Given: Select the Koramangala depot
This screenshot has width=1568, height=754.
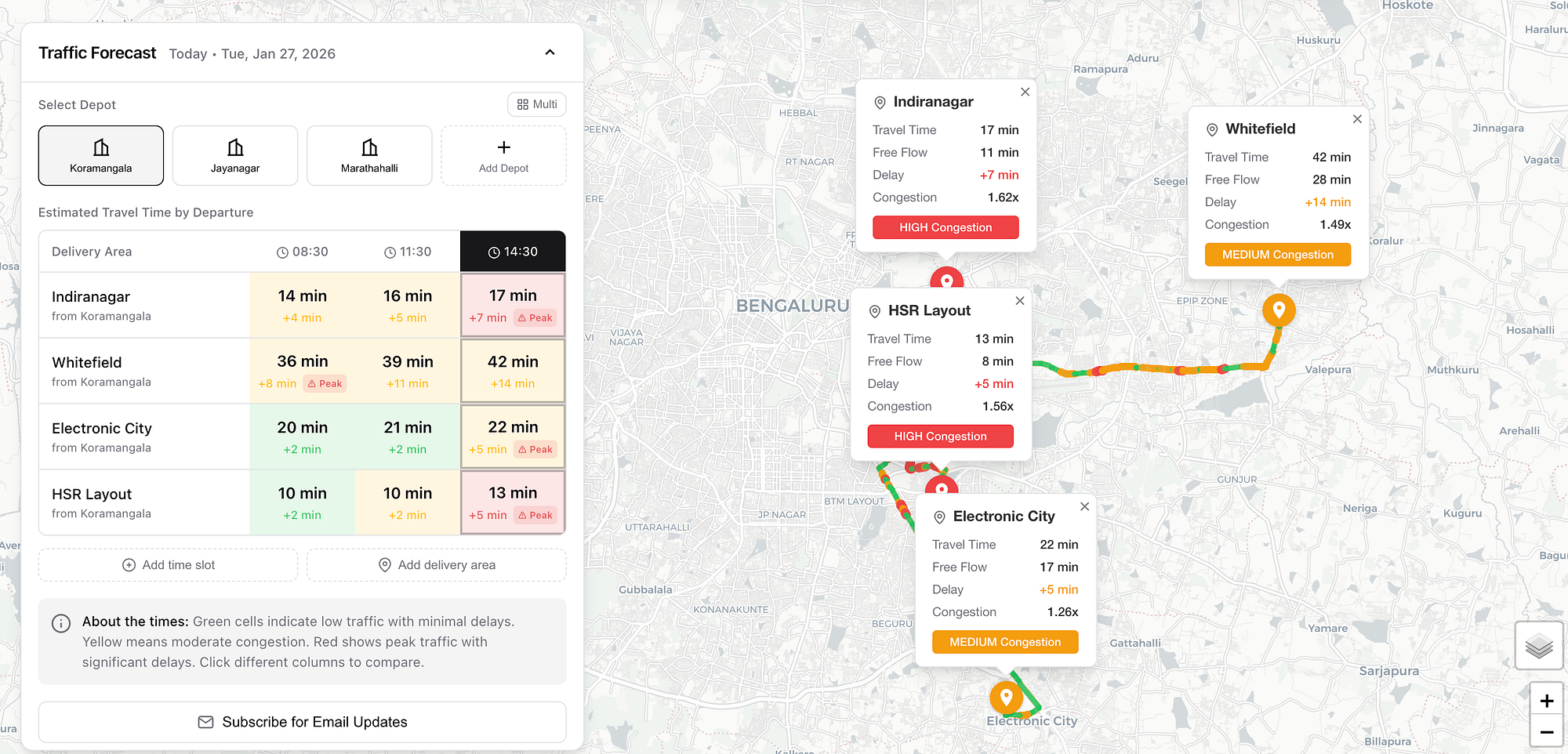Looking at the screenshot, I should 101,155.
